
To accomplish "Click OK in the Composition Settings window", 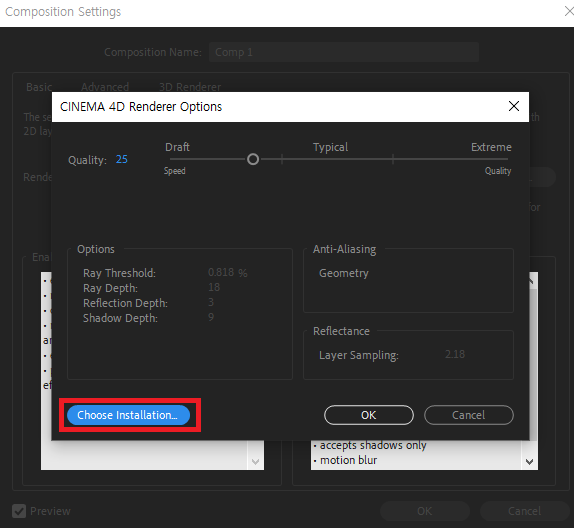I will pos(425,511).
